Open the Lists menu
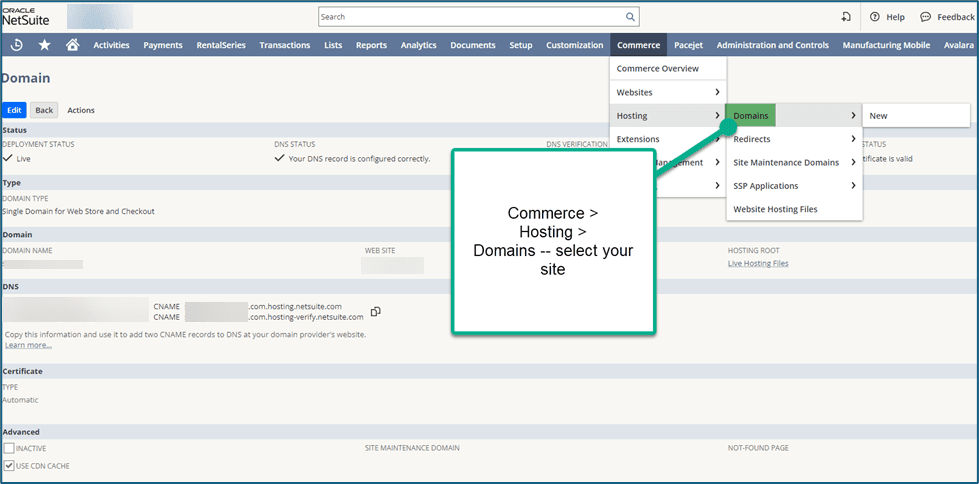 [333, 45]
